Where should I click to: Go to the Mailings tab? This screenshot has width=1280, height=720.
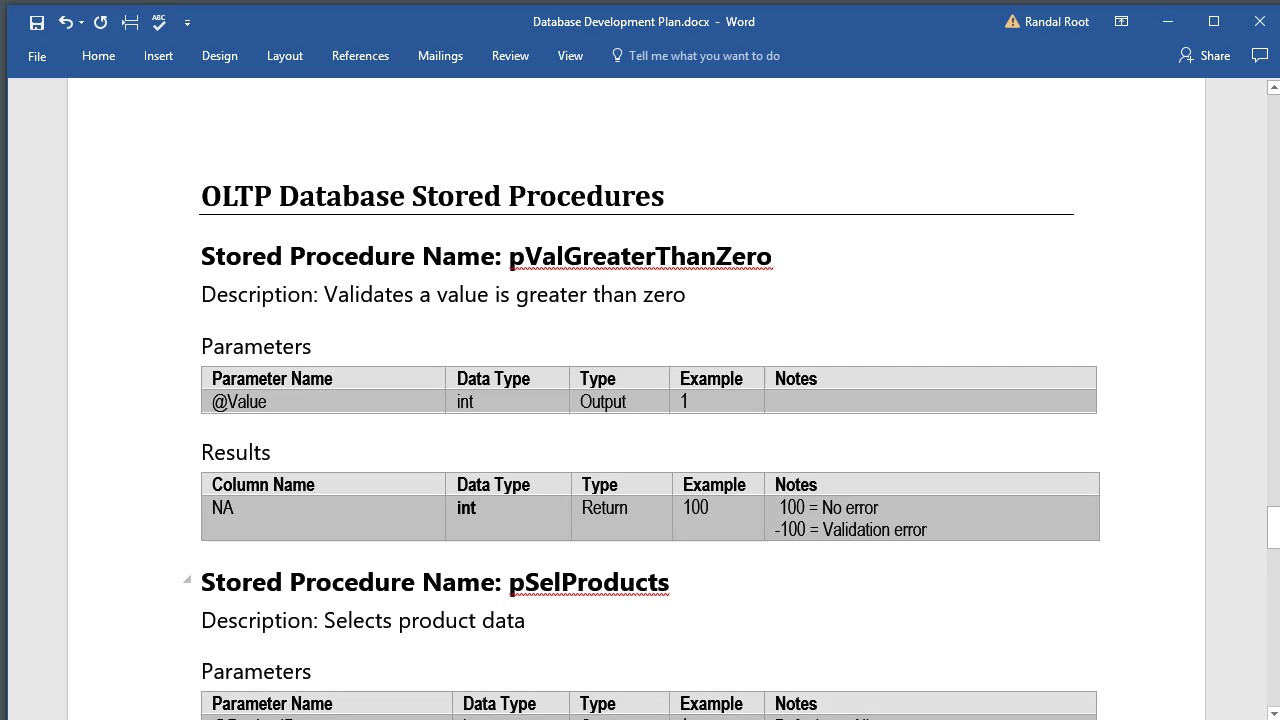click(x=440, y=56)
